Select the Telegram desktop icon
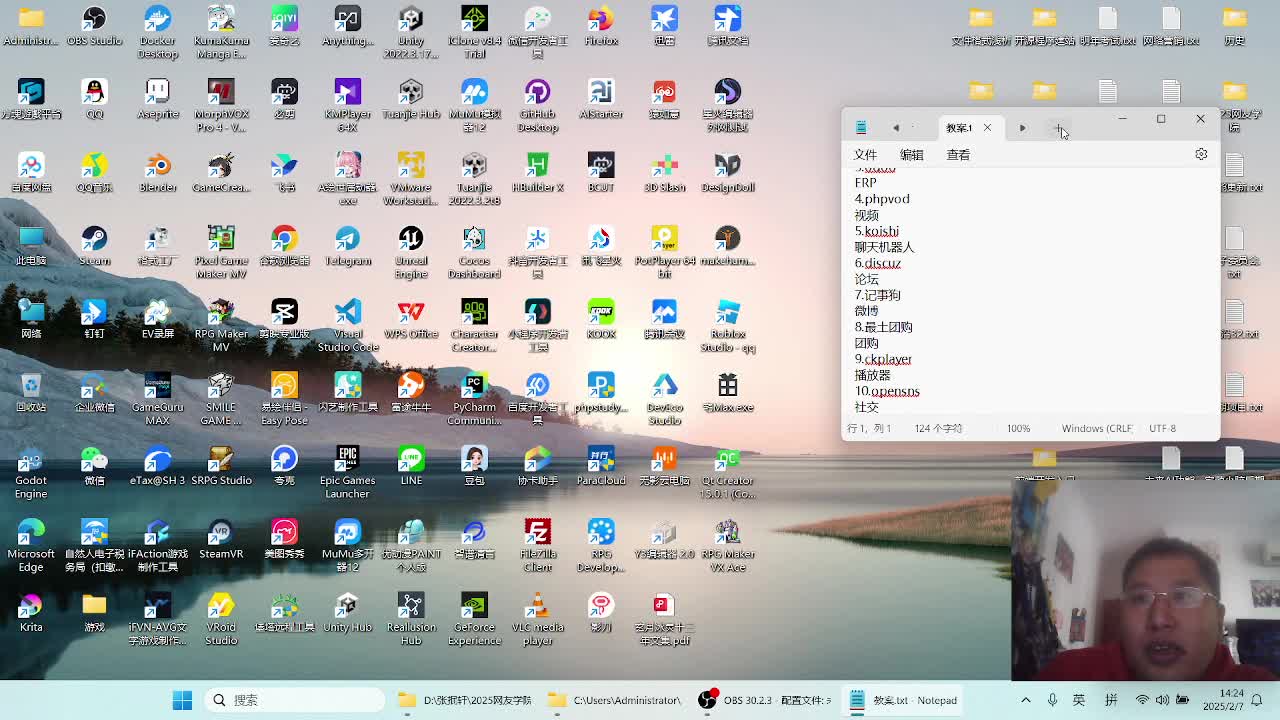This screenshot has height=720, width=1280. pos(347,246)
